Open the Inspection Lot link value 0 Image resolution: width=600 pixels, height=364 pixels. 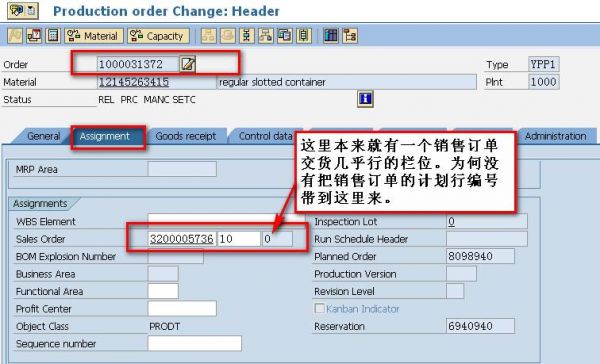452,222
